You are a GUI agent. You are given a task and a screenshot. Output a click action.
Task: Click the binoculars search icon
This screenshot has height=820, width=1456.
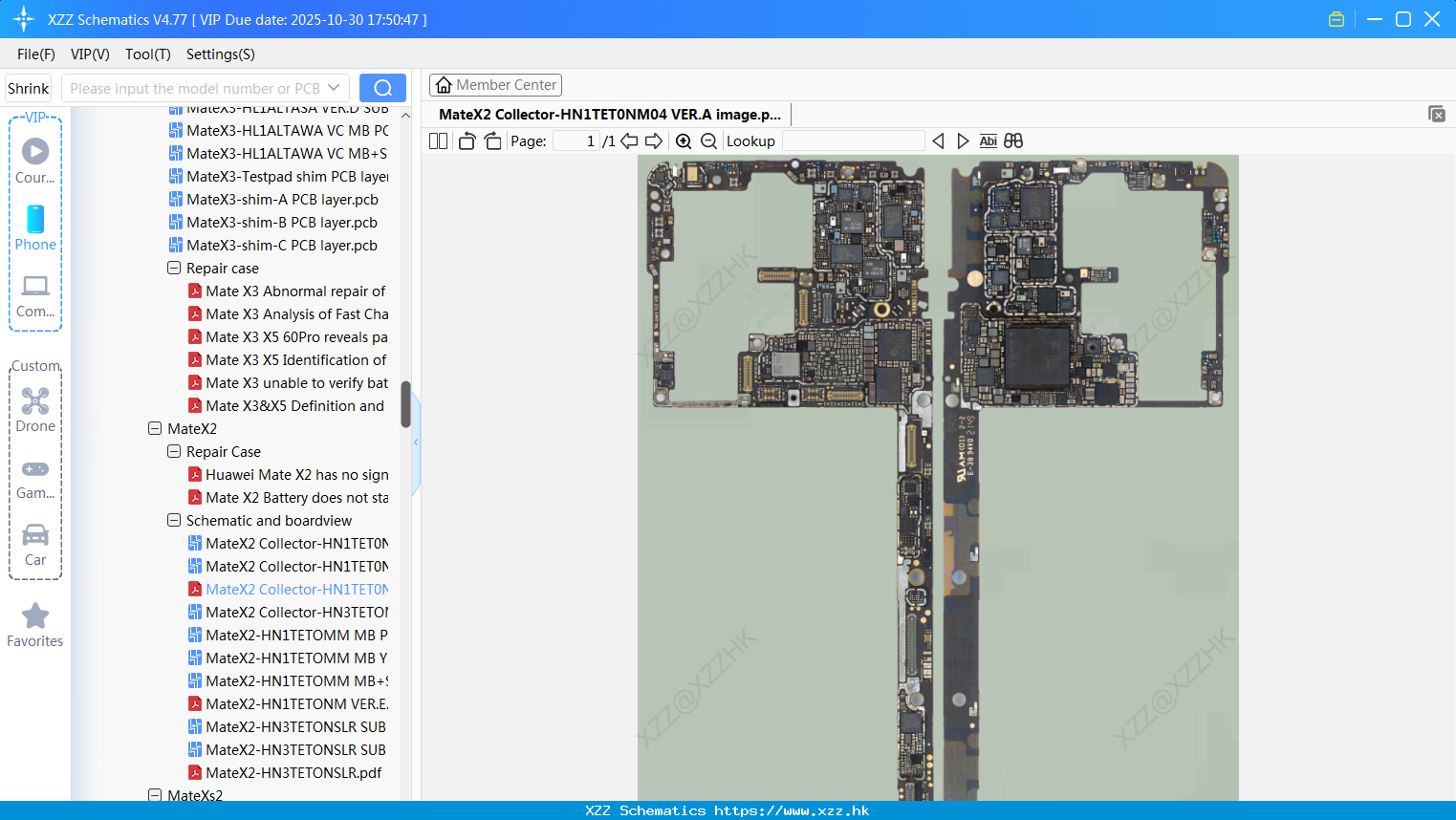tap(1013, 141)
